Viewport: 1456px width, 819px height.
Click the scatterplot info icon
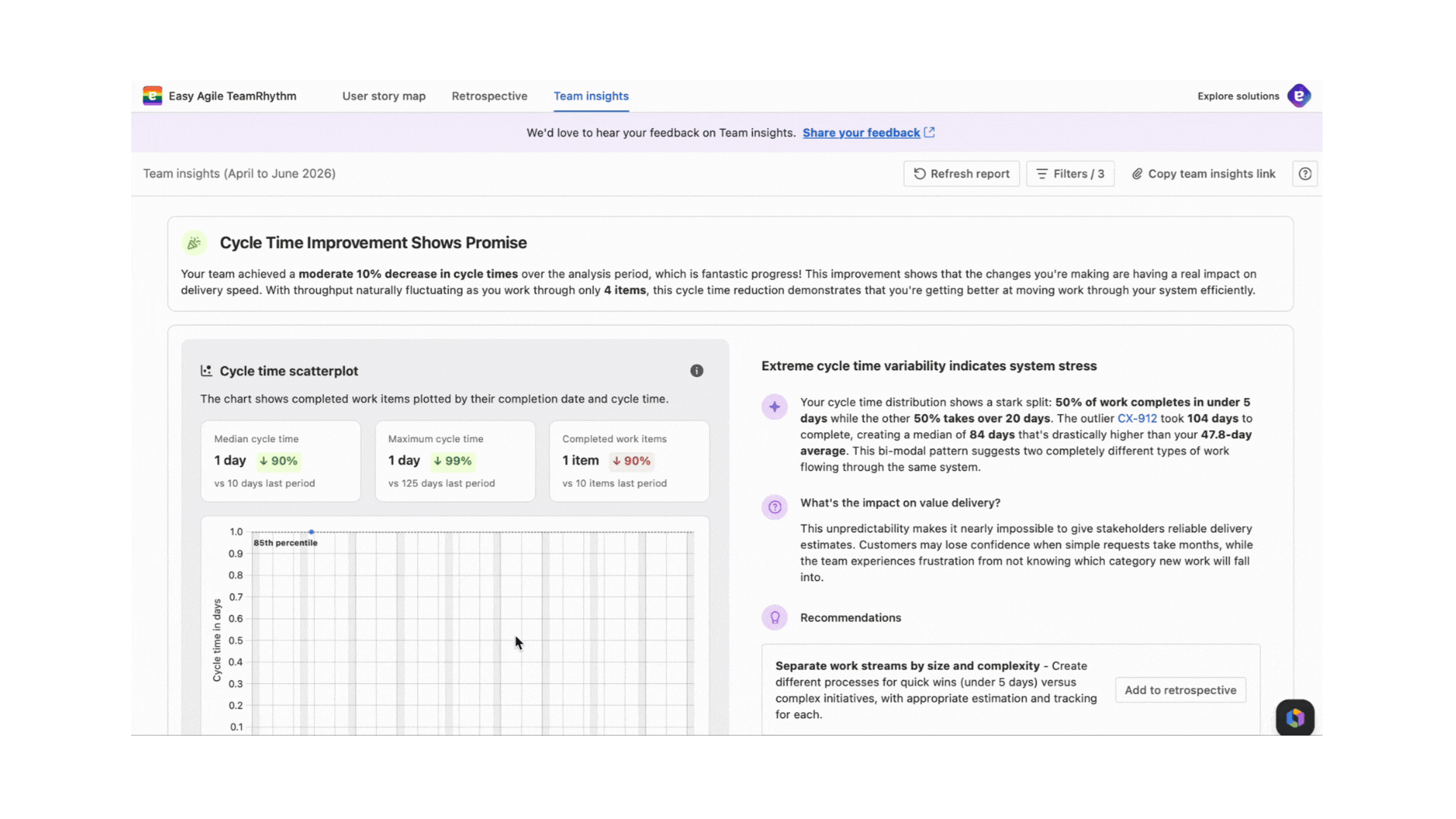(x=696, y=371)
